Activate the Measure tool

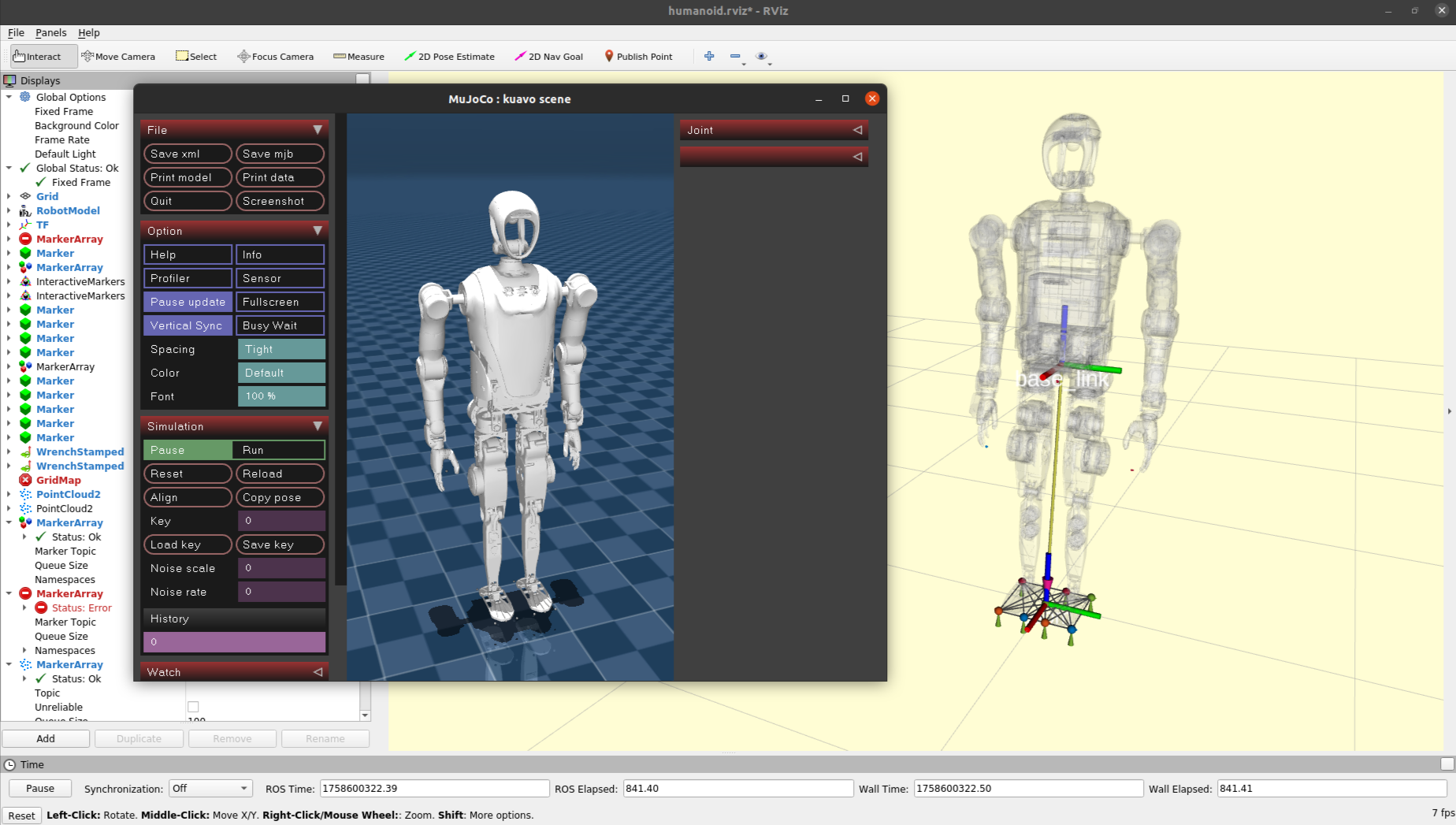[x=358, y=57]
